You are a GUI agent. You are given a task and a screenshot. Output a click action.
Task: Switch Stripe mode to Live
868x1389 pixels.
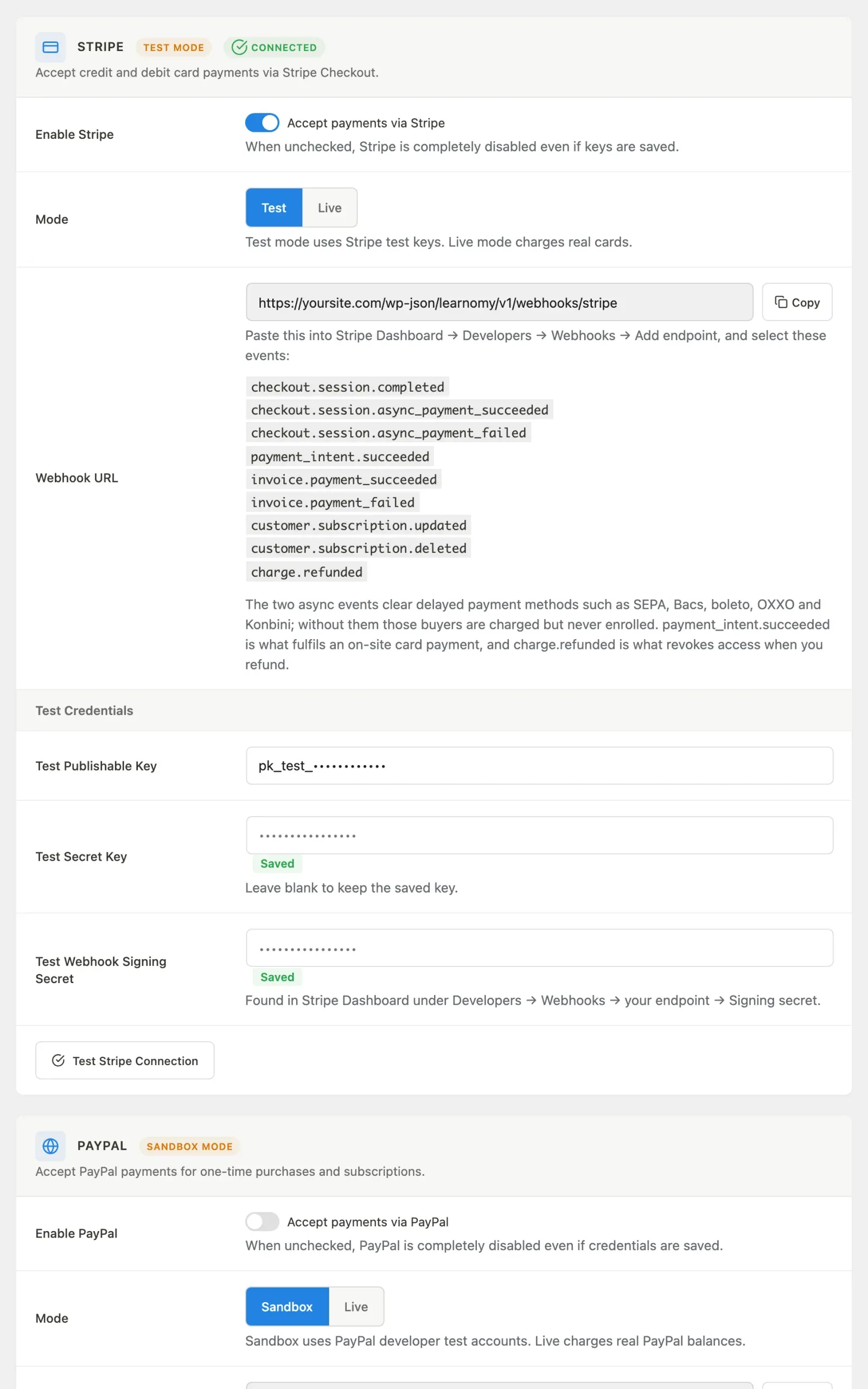329,208
